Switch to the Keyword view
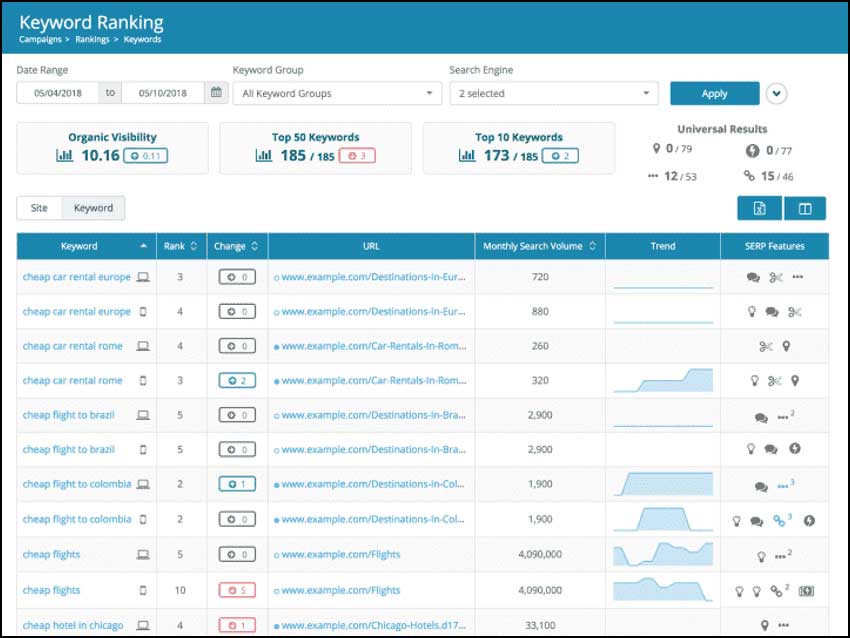Screen dimensions: 850x638 pyautogui.click(x=93, y=208)
